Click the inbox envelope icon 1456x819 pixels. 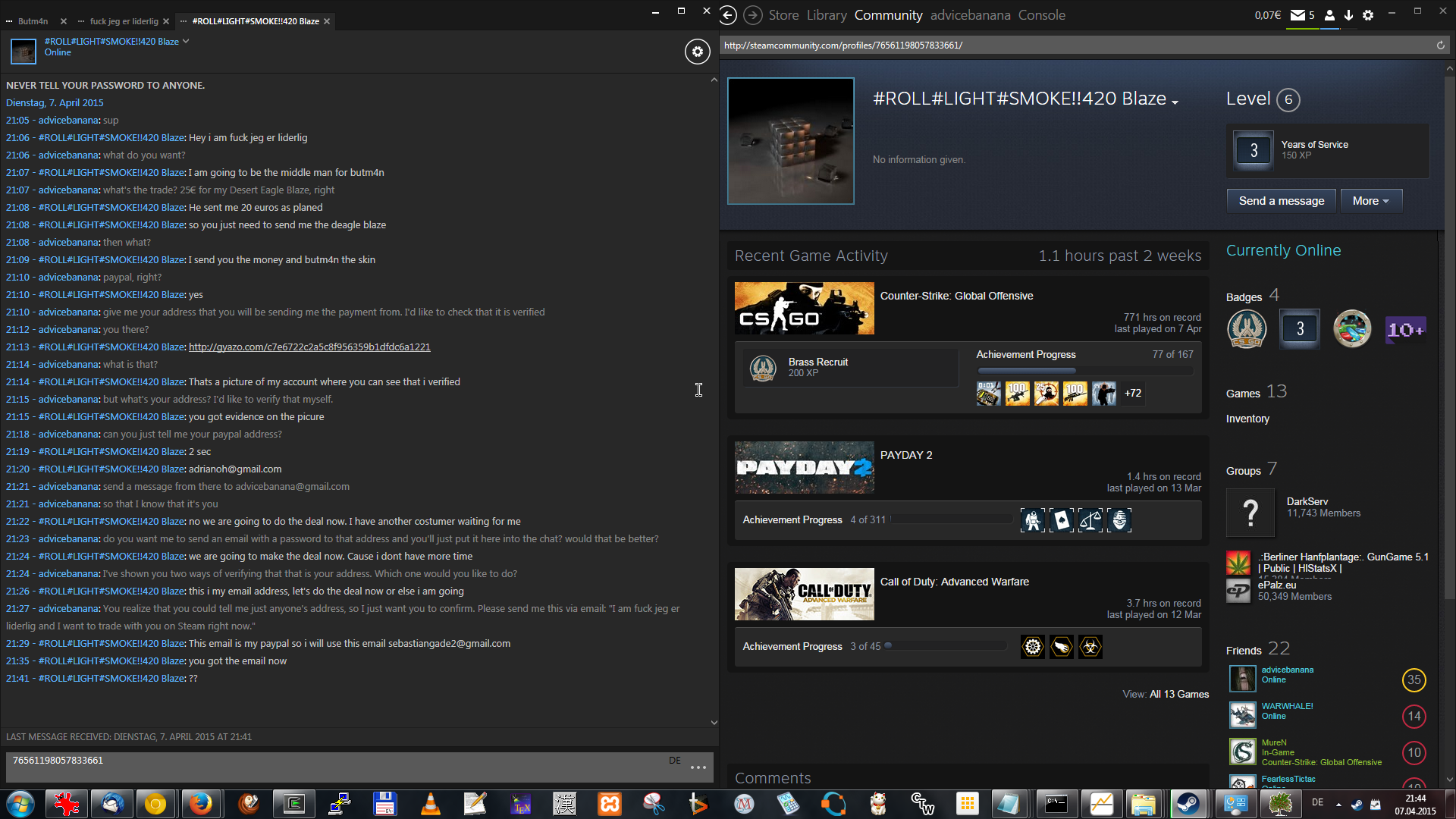pyautogui.click(x=1298, y=15)
